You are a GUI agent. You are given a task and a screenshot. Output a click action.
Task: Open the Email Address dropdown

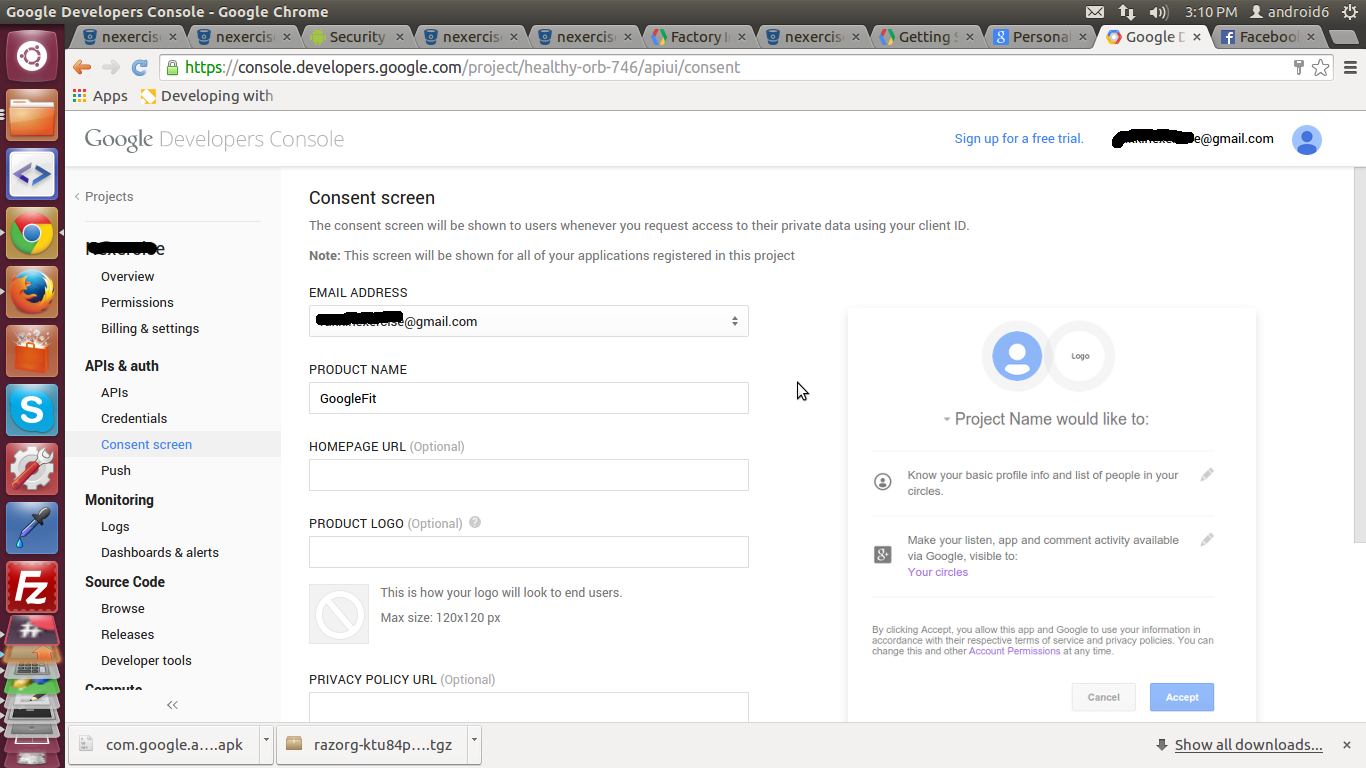tap(529, 321)
